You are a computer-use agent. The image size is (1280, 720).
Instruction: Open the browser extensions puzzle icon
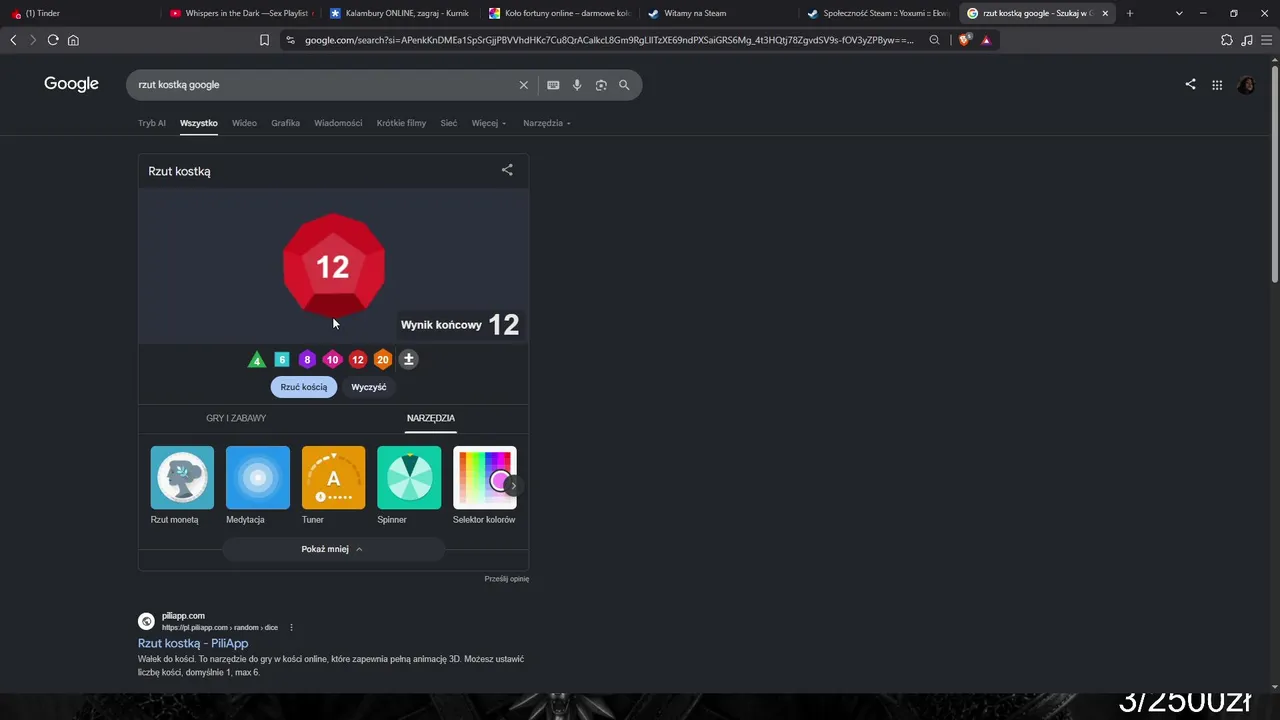[x=1227, y=40]
